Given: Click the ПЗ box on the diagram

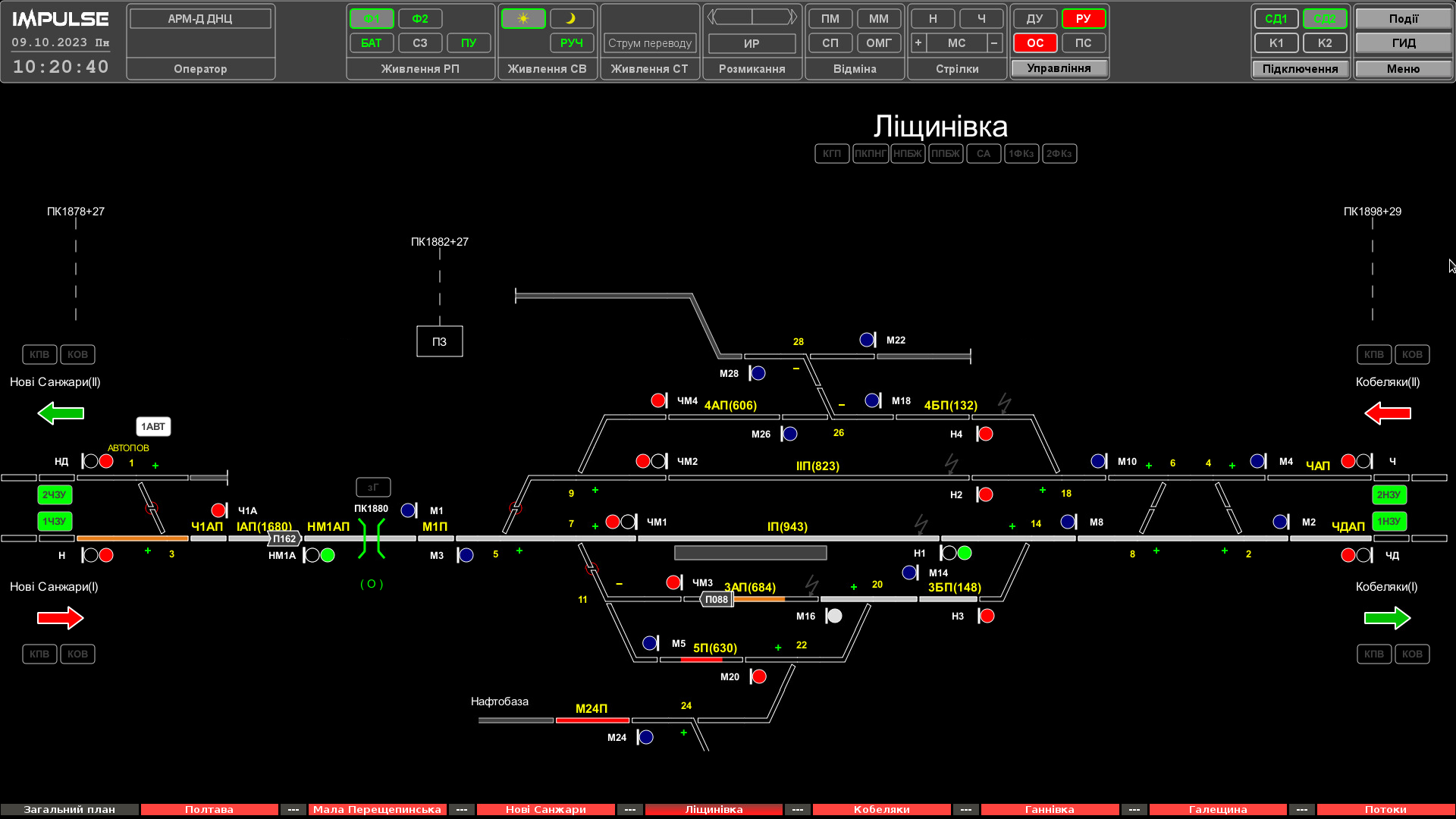Looking at the screenshot, I should 439,341.
